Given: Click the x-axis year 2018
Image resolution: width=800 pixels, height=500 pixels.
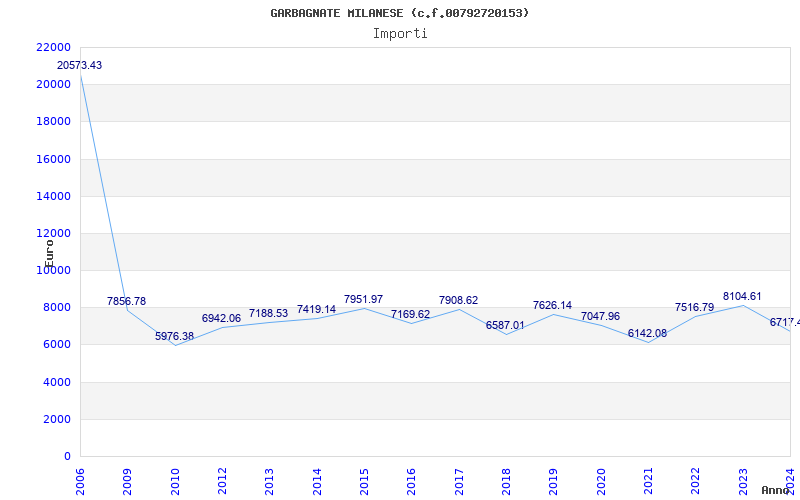Looking at the screenshot, I should tap(506, 482).
